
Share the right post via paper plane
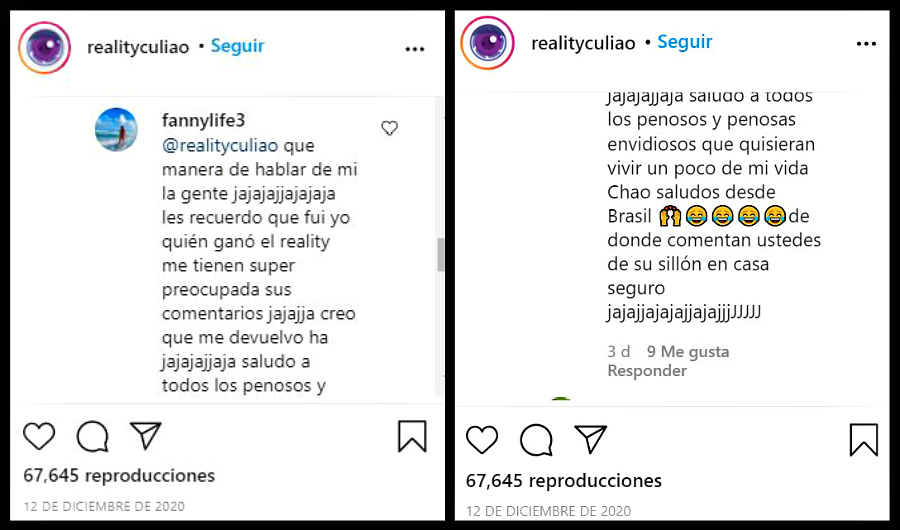pos(590,439)
